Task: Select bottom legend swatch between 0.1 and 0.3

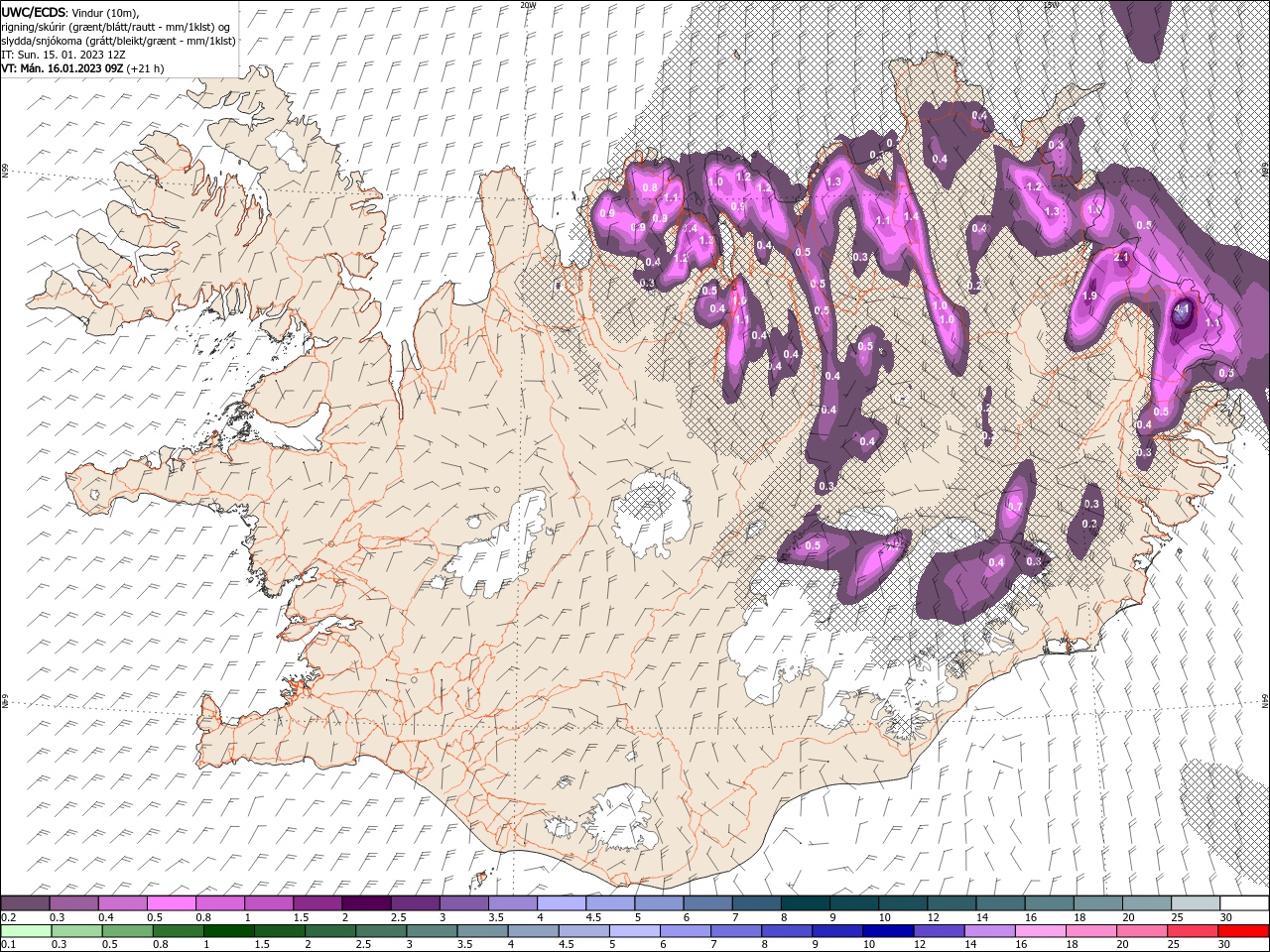Action: pyautogui.click(x=25, y=931)
